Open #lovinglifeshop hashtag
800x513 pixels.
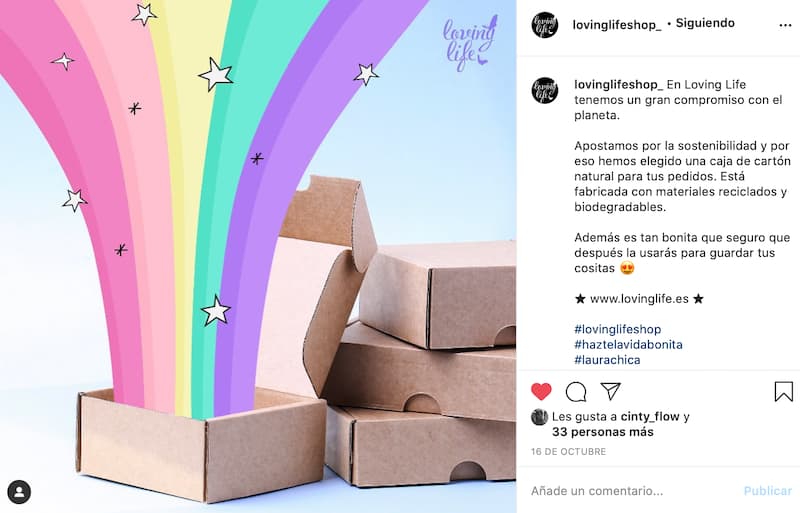tap(617, 329)
